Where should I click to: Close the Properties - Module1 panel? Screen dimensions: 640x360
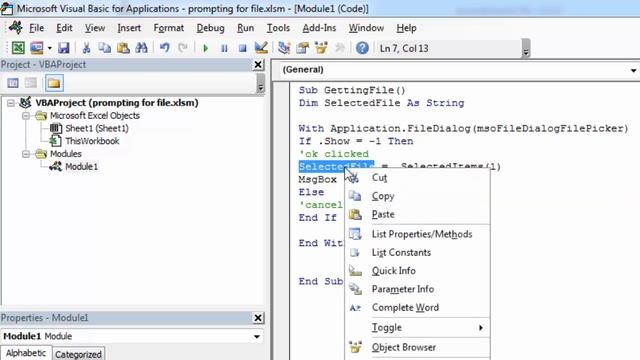pos(258,318)
